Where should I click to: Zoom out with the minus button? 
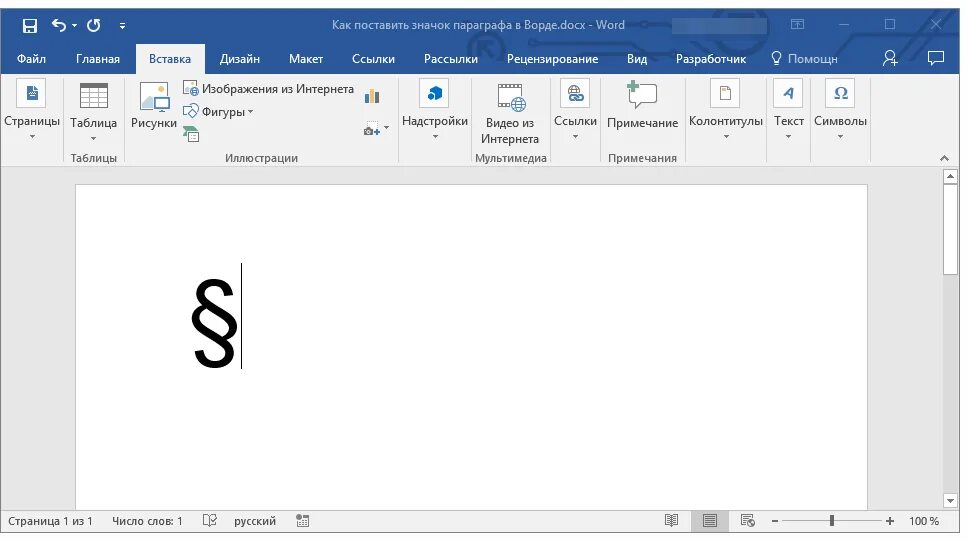pyautogui.click(x=775, y=521)
